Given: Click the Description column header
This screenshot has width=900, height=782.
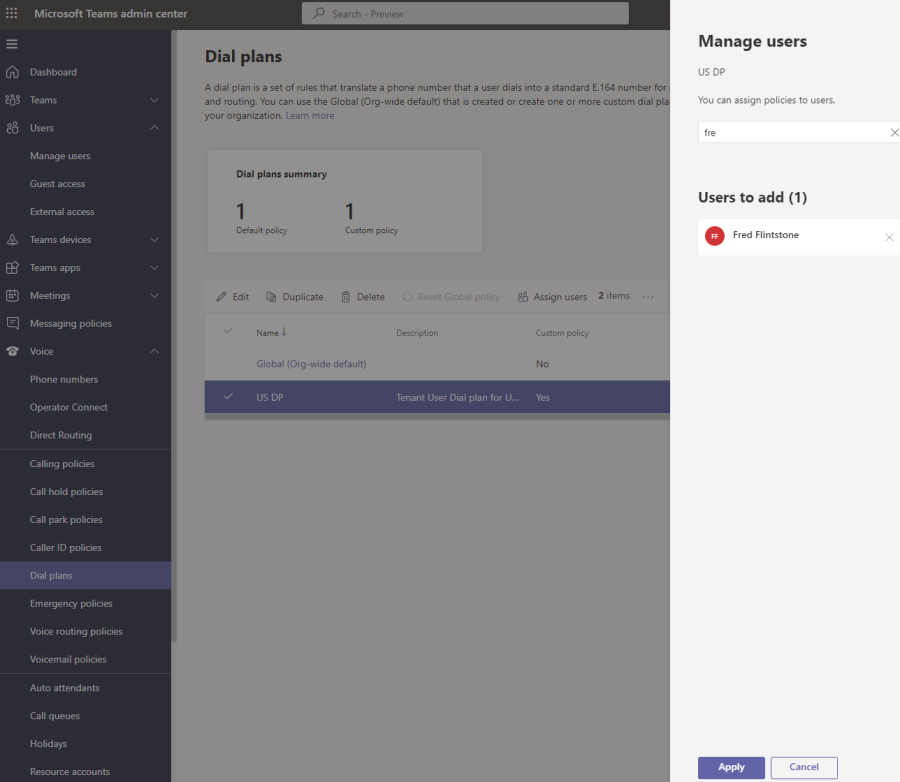Looking at the screenshot, I should (x=417, y=333).
